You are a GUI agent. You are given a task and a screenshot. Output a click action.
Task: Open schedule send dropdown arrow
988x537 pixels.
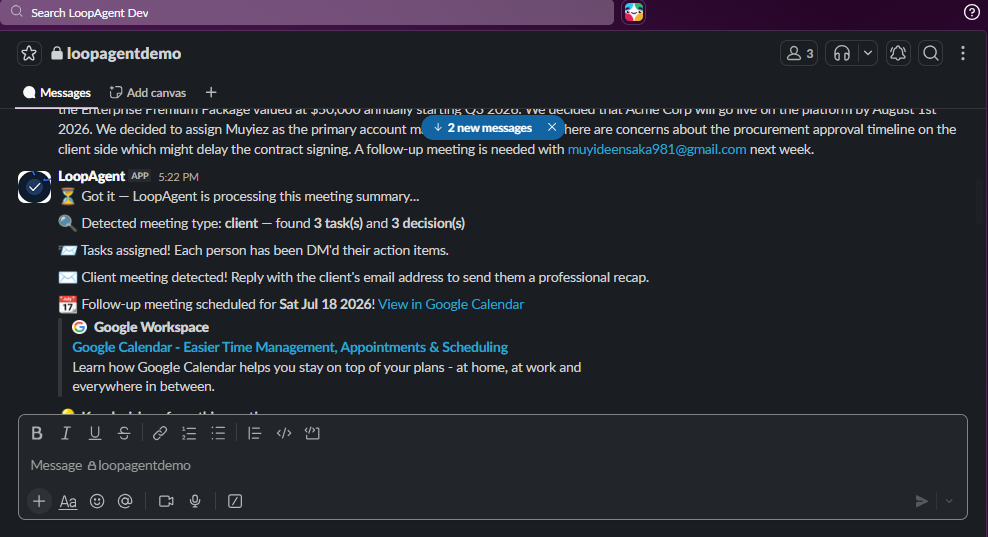pos(949,501)
